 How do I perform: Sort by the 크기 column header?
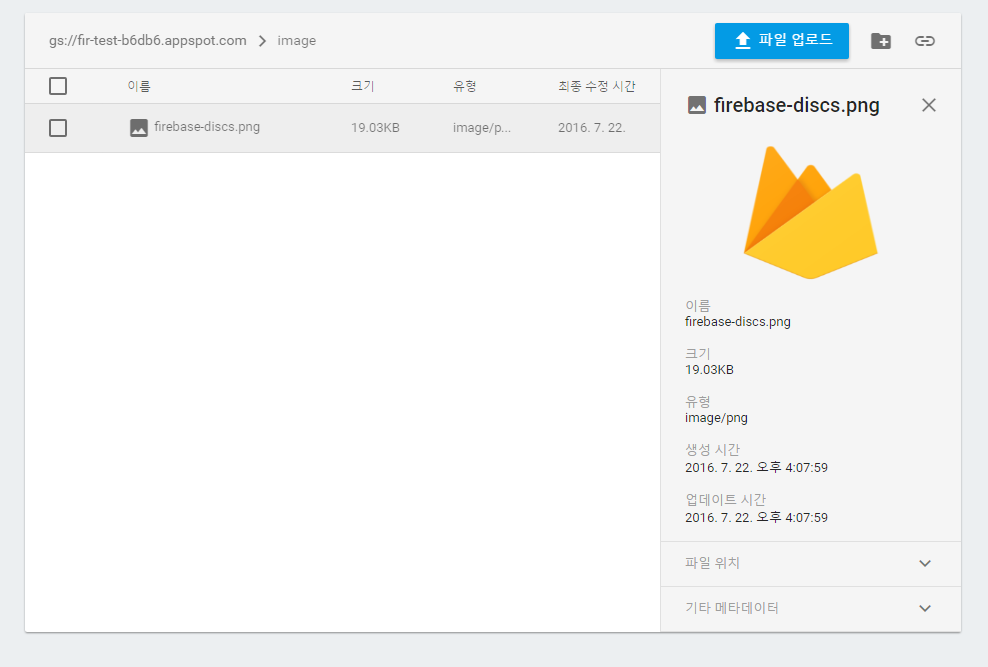click(362, 86)
